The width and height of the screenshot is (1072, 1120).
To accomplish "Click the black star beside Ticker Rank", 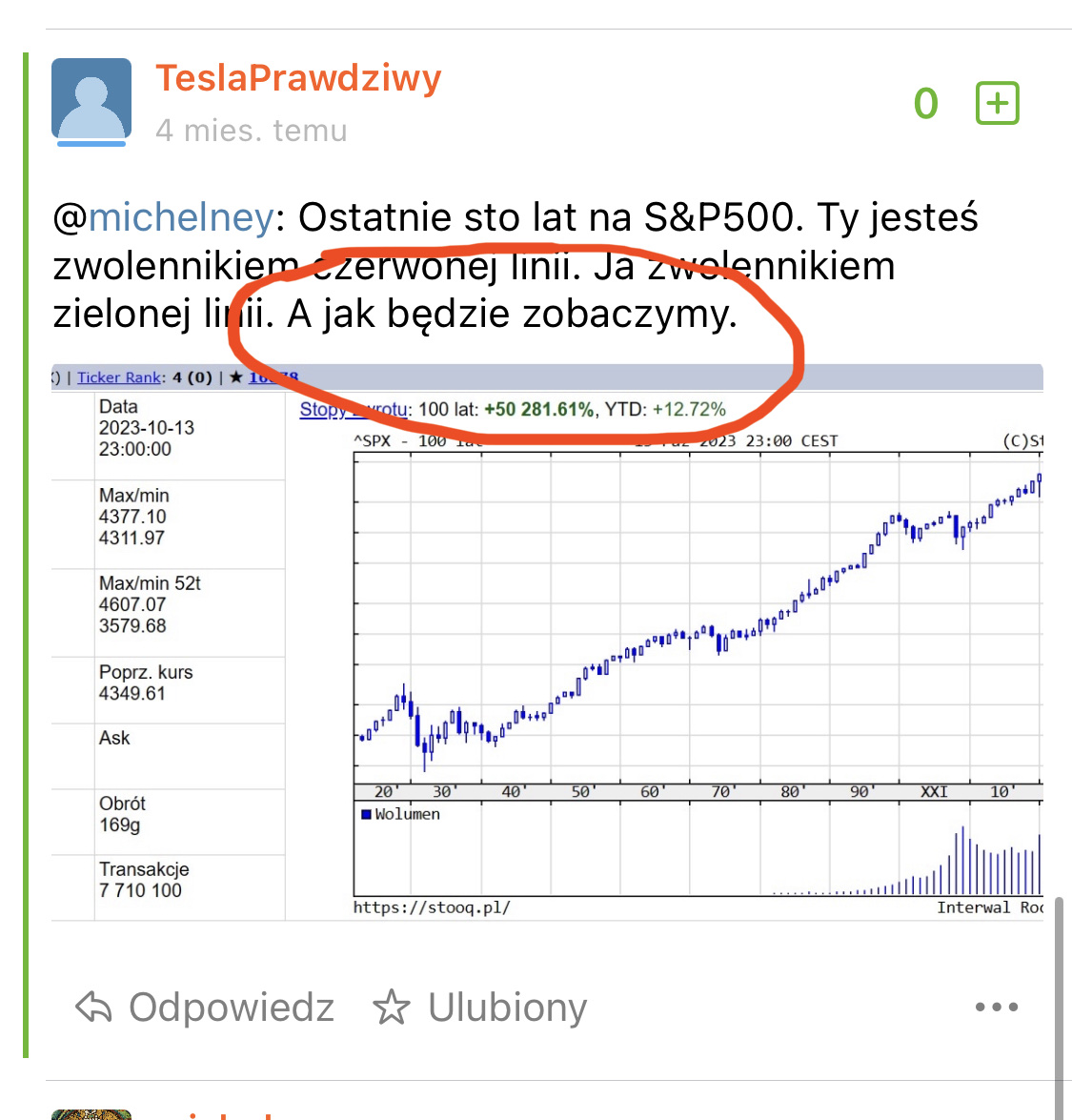I will click(x=236, y=377).
